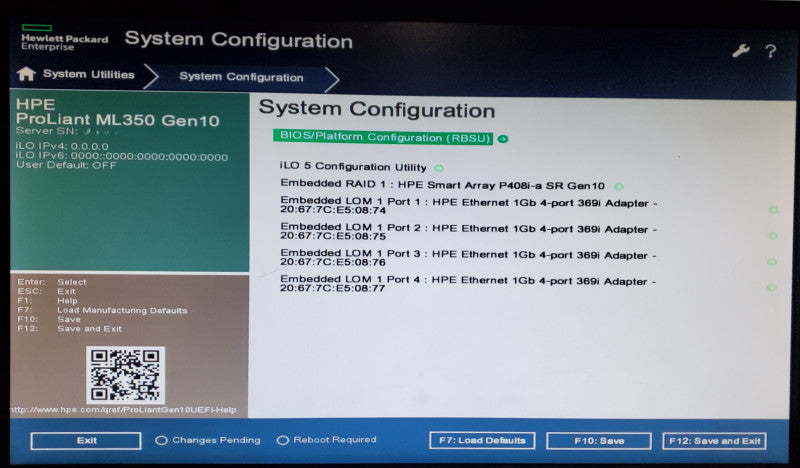
Task: Click 'ESC: Exit' key hint
Action: tap(46, 291)
